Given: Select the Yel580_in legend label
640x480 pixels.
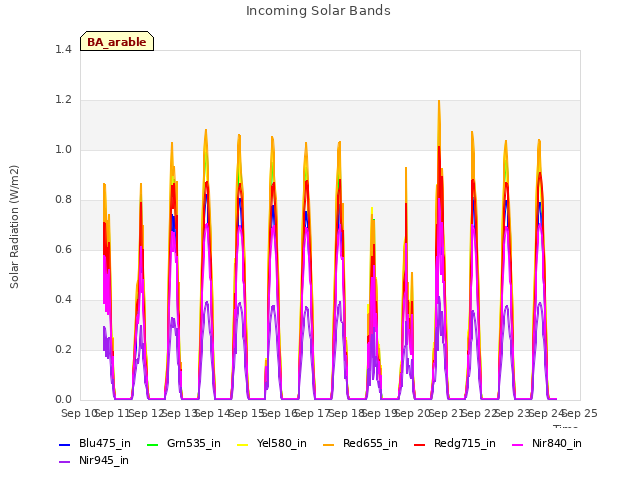Looking at the screenshot, I should [x=282, y=444].
